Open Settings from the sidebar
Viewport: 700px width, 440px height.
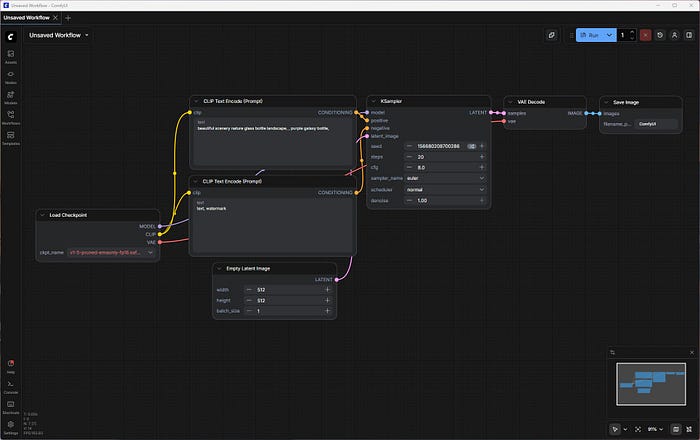point(11,427)
